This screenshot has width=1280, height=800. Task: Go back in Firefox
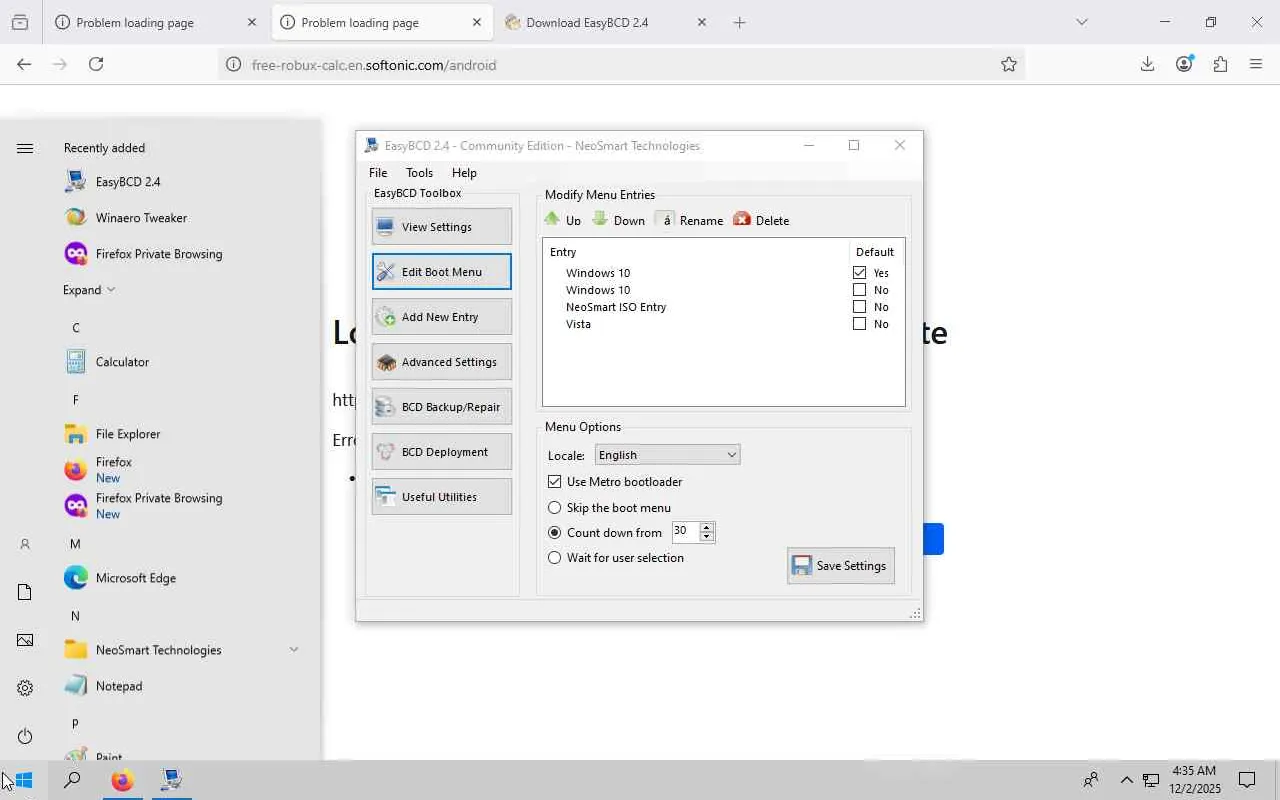[x=24, y=65]
